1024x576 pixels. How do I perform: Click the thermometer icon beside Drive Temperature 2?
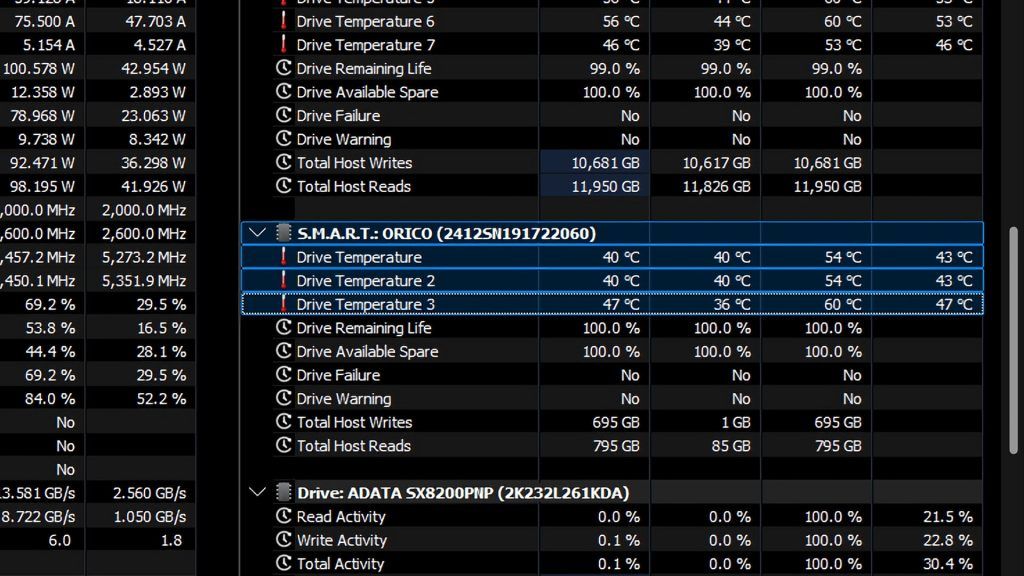click(x=283, y=280)
